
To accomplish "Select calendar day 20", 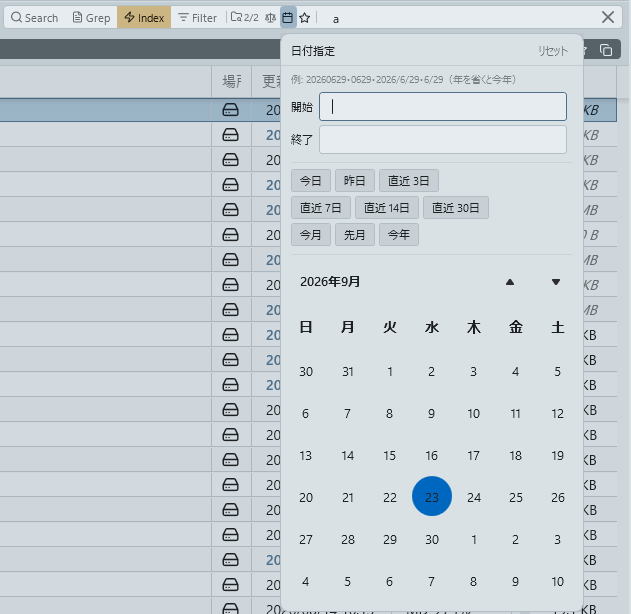I will [305, 498].
